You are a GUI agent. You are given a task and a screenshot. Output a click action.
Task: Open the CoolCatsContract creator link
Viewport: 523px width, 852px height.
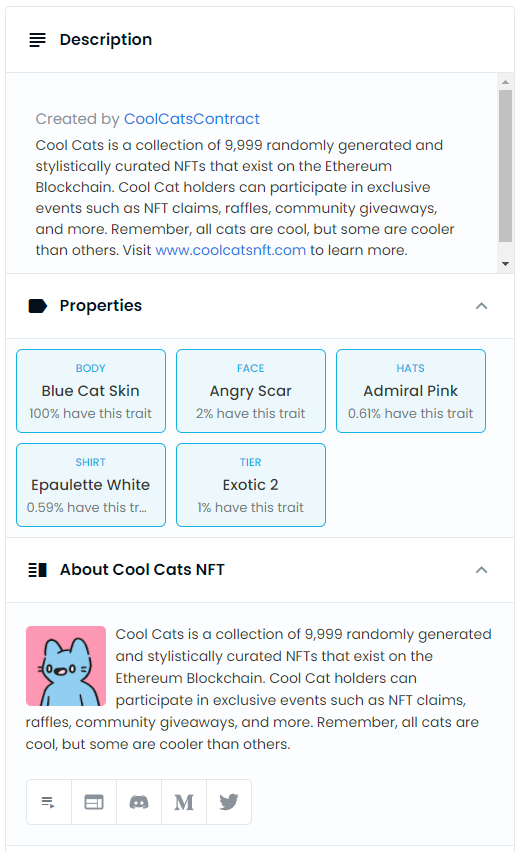pos(192,118)
